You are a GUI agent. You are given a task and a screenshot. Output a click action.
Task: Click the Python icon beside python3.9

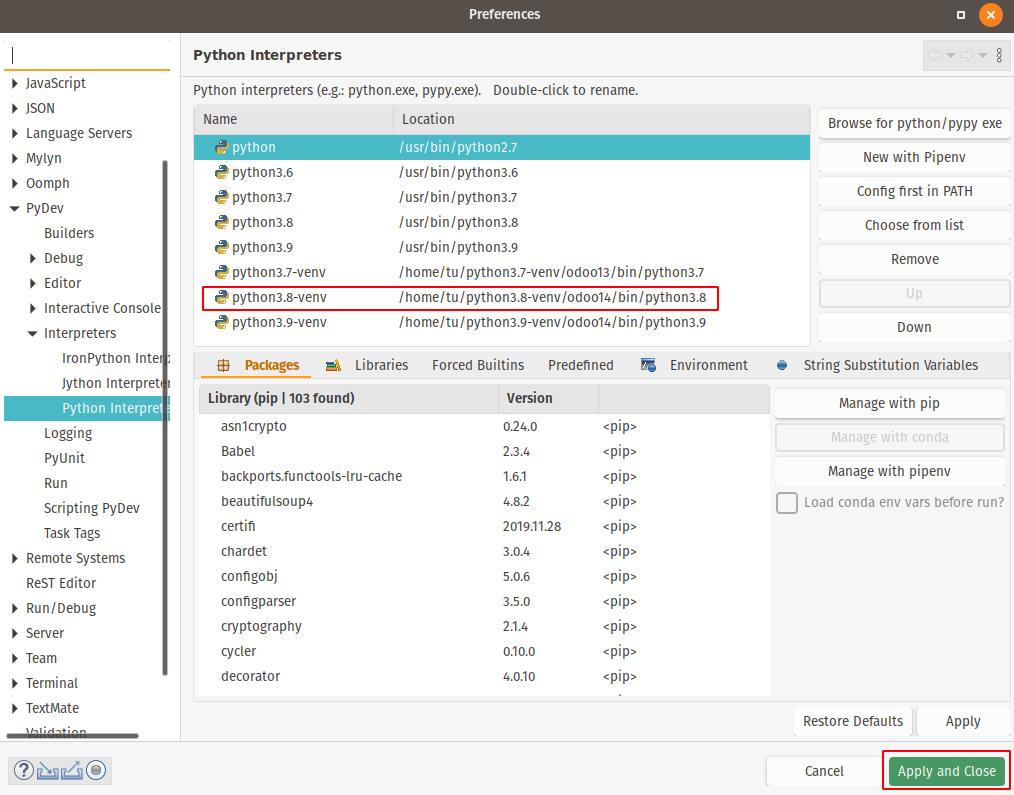click(x=221, y=247)
